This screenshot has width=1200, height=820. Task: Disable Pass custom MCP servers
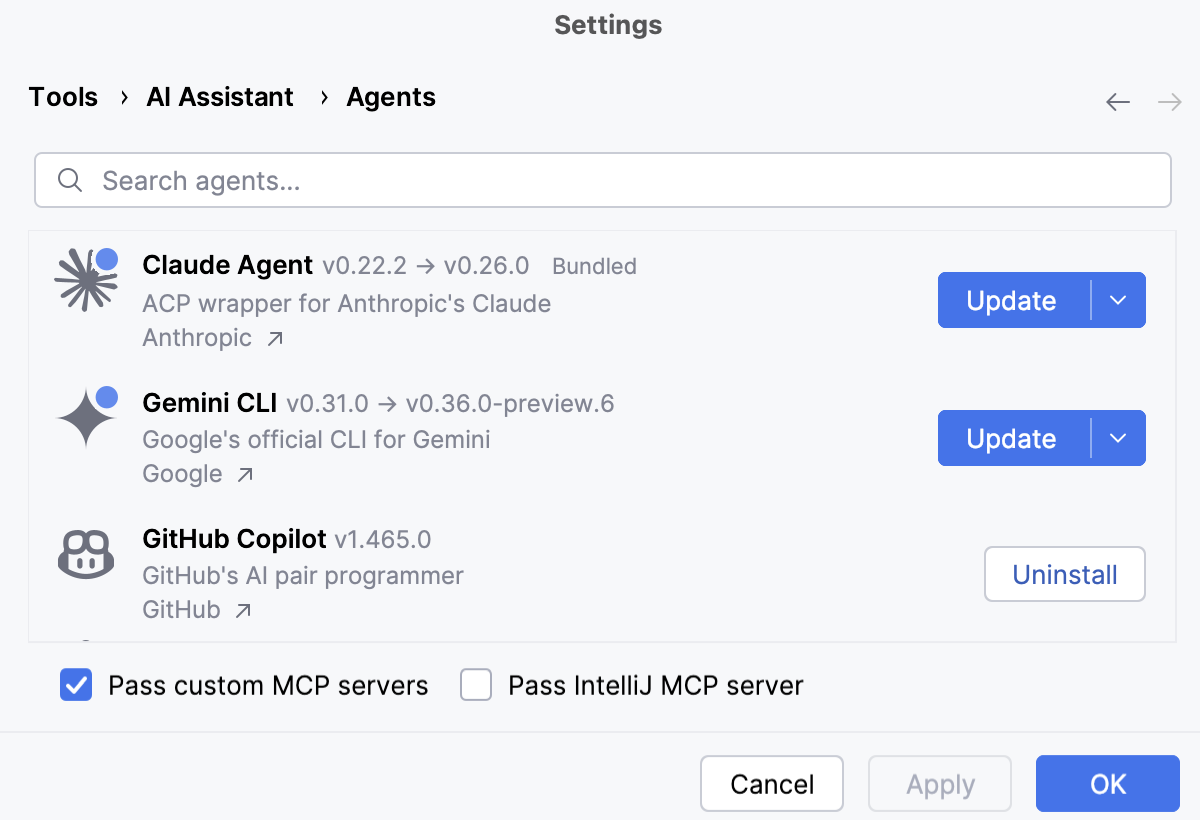coord(76,685)
